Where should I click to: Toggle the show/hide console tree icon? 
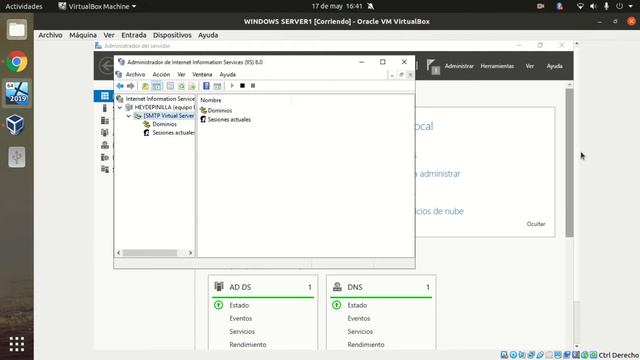tap(156, 86)
